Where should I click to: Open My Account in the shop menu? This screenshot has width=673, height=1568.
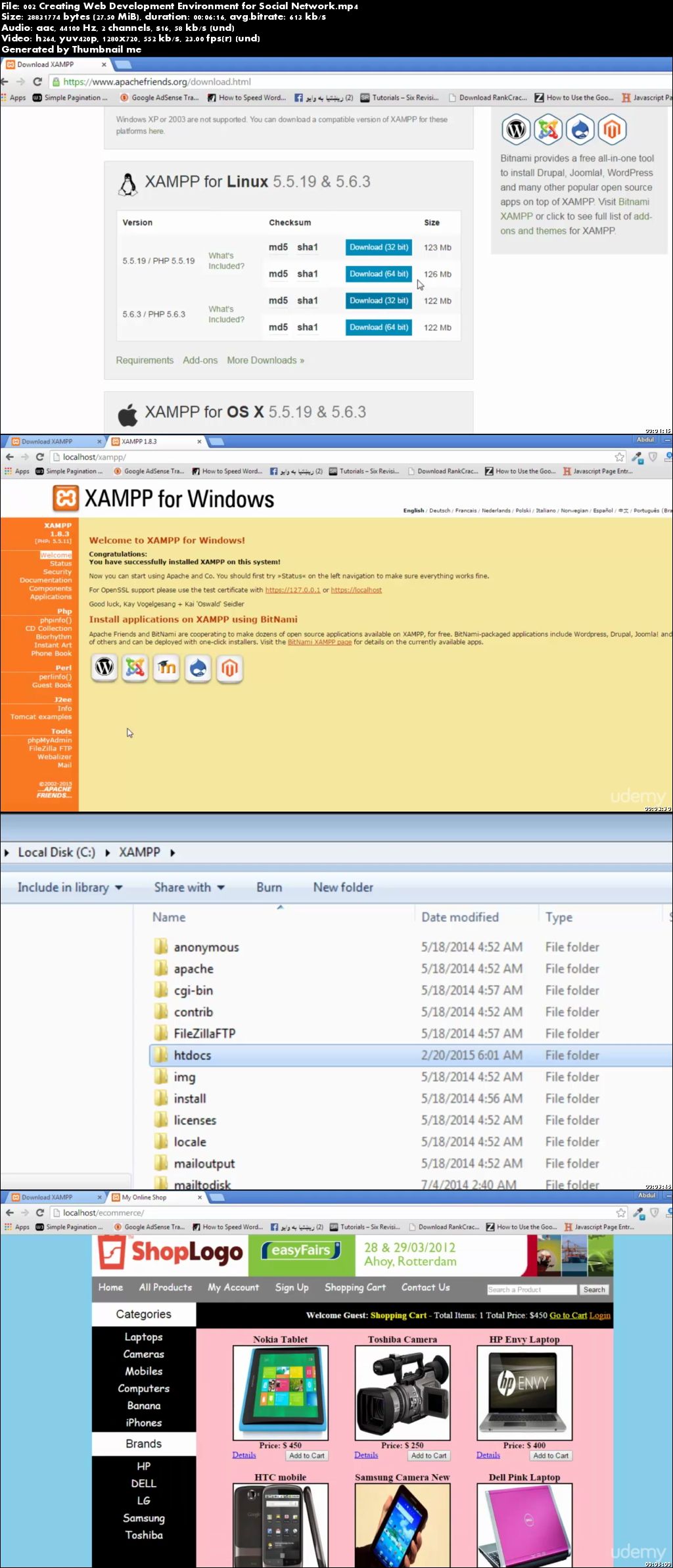click(233, 1287)
